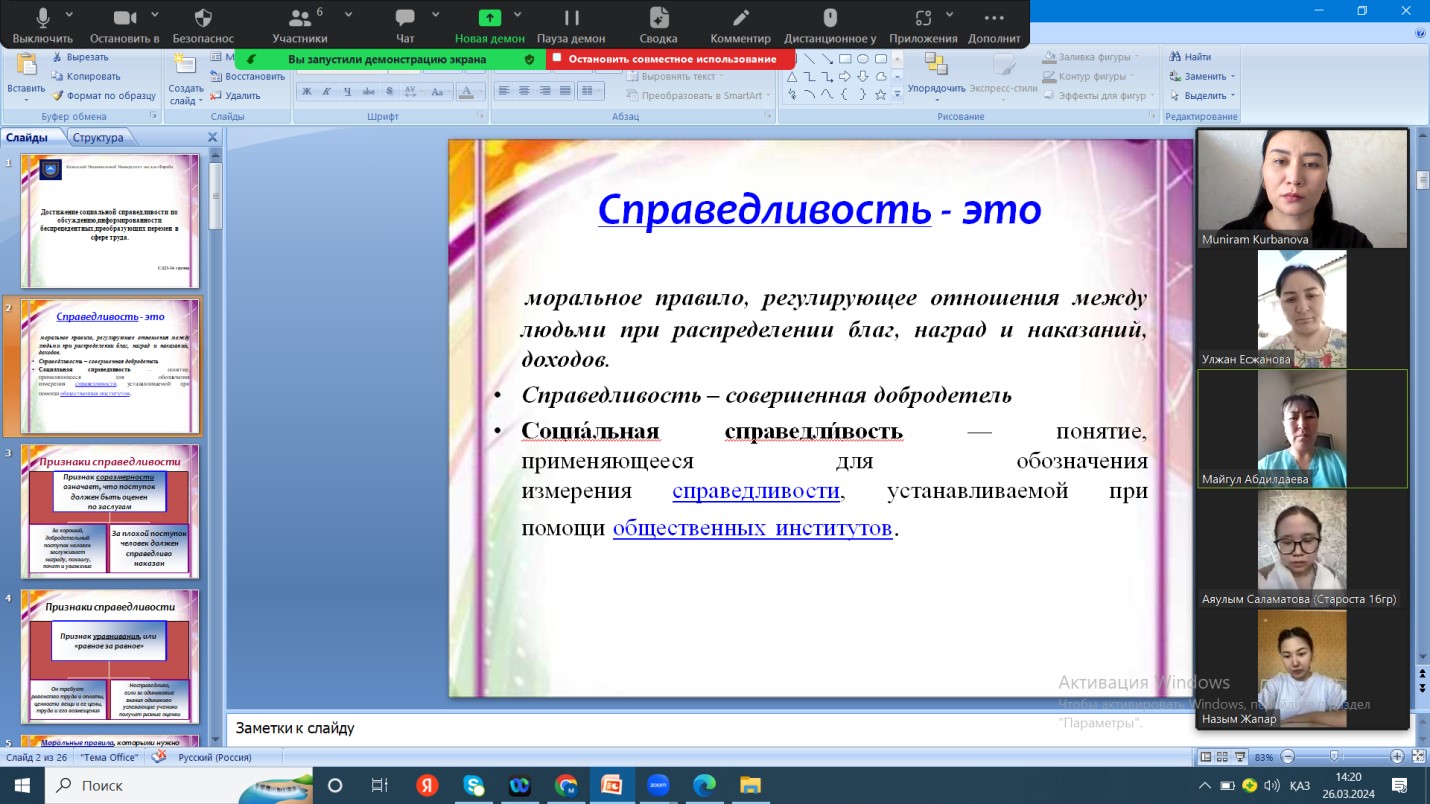
Task: Expand microphone options arrow next to Выключить
Action: [x=70, y=15]
